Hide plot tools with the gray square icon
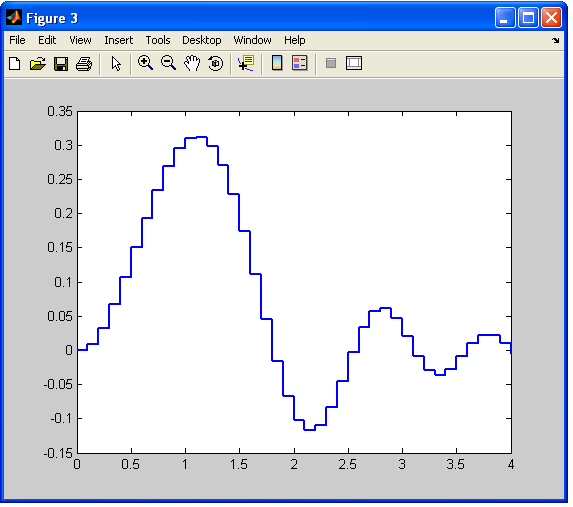The height and width of the screenshot is (507, 573). click(331, 63)
